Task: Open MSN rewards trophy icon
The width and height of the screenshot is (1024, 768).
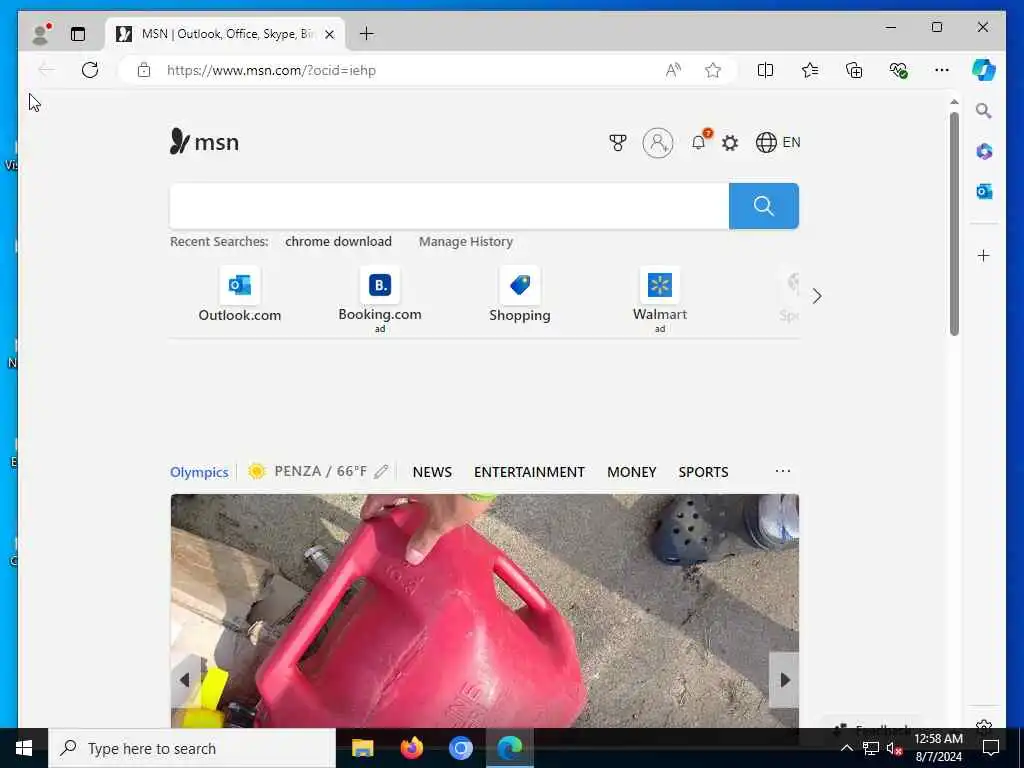Action: tap(618, 142)
